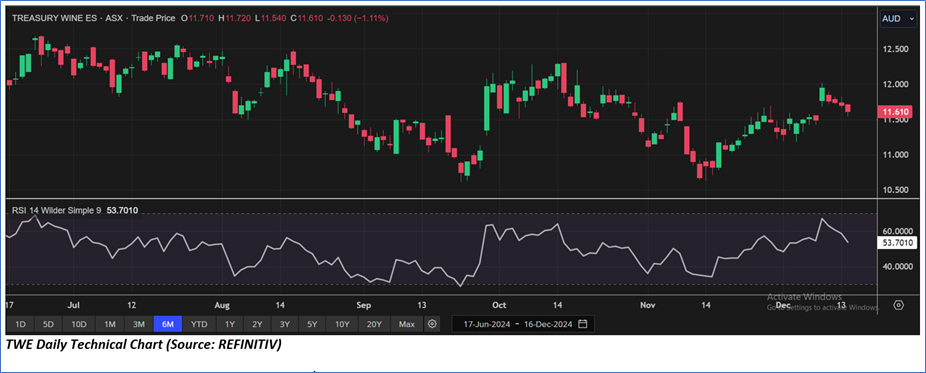Click the Aug label on time axis
The width and height of the screenshot is (926, 373).
pos(222,305)
